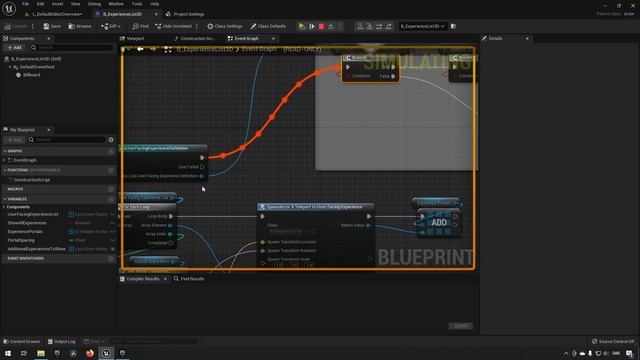
Task: Toggle visibility of PortalSpacing variable
Action: pyautogui.click(x=113, y=240)
